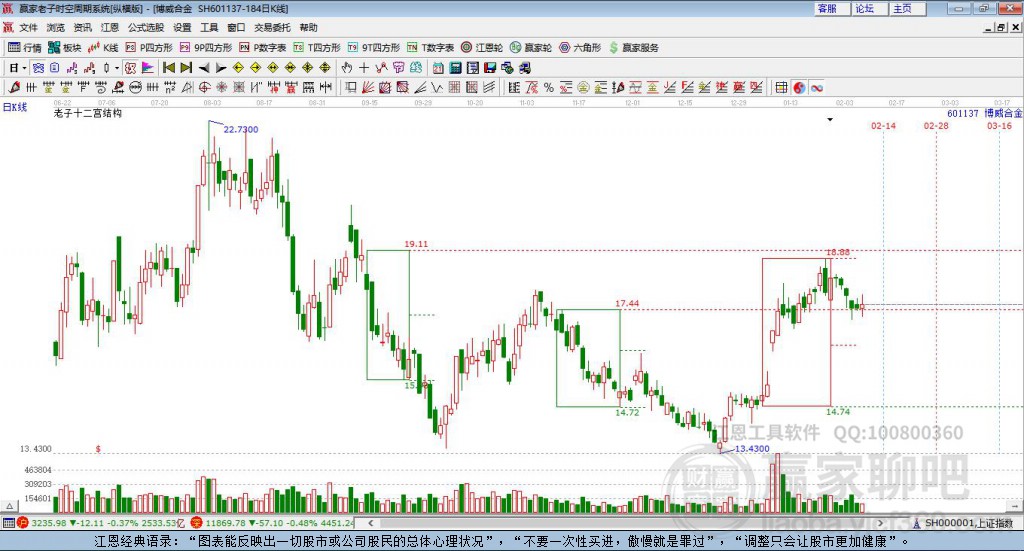Open the small black dropdown arrow above chart
The width and height of the screenshot is (1024, 551).
tap(830, 119)
